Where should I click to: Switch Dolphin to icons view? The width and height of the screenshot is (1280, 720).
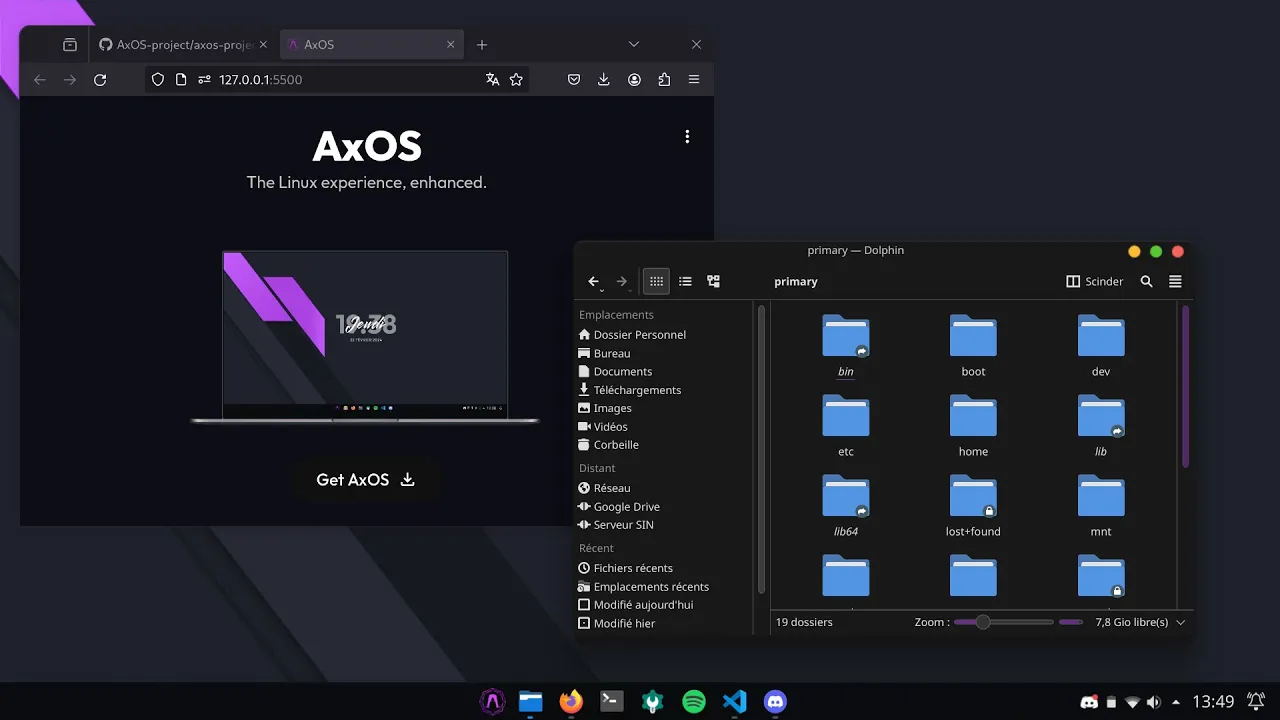pyautogui.click(x=656, y=282)
